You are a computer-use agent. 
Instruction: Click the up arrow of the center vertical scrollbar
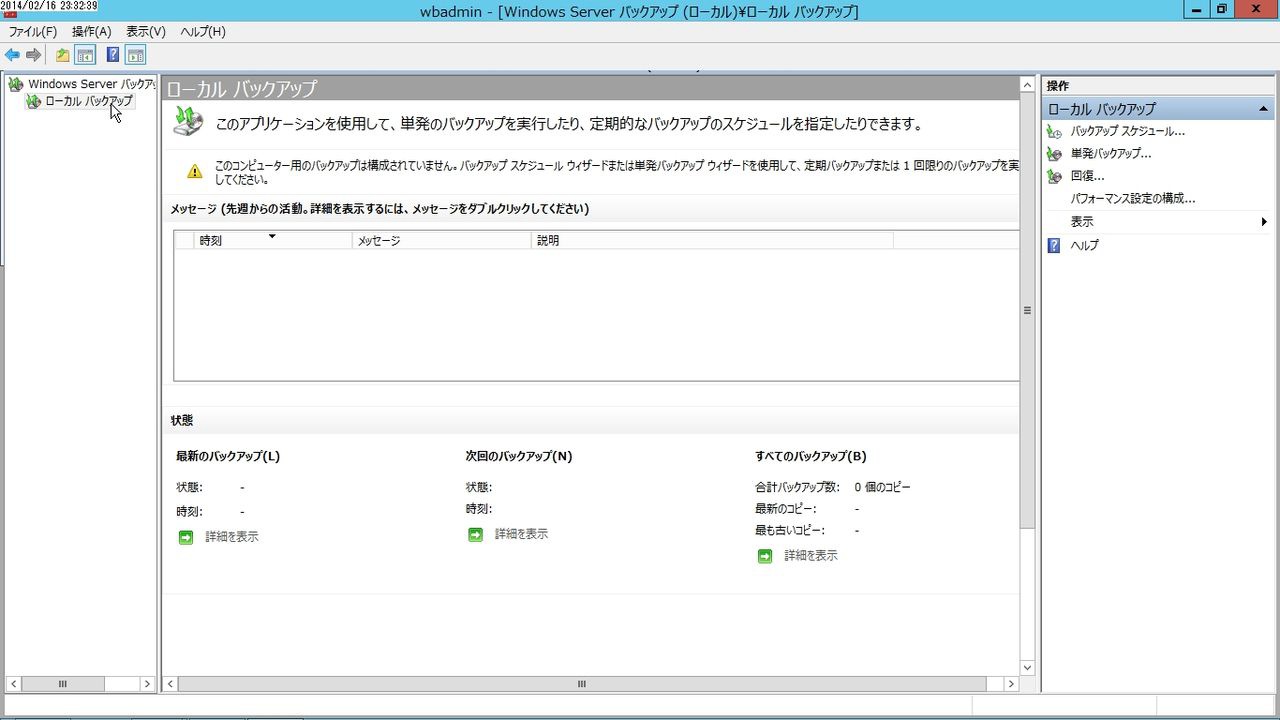[x=1027, y=86]
